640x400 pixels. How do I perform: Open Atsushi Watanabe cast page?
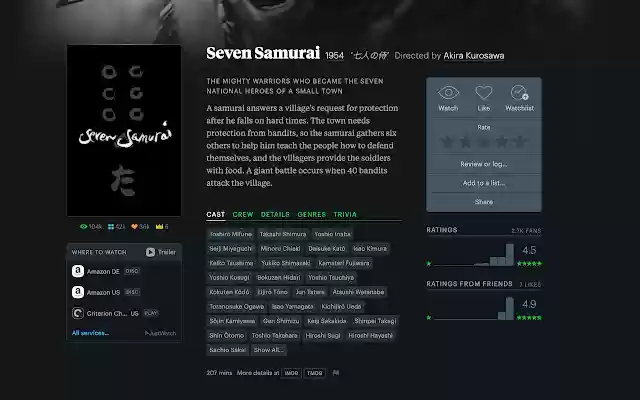358,292
